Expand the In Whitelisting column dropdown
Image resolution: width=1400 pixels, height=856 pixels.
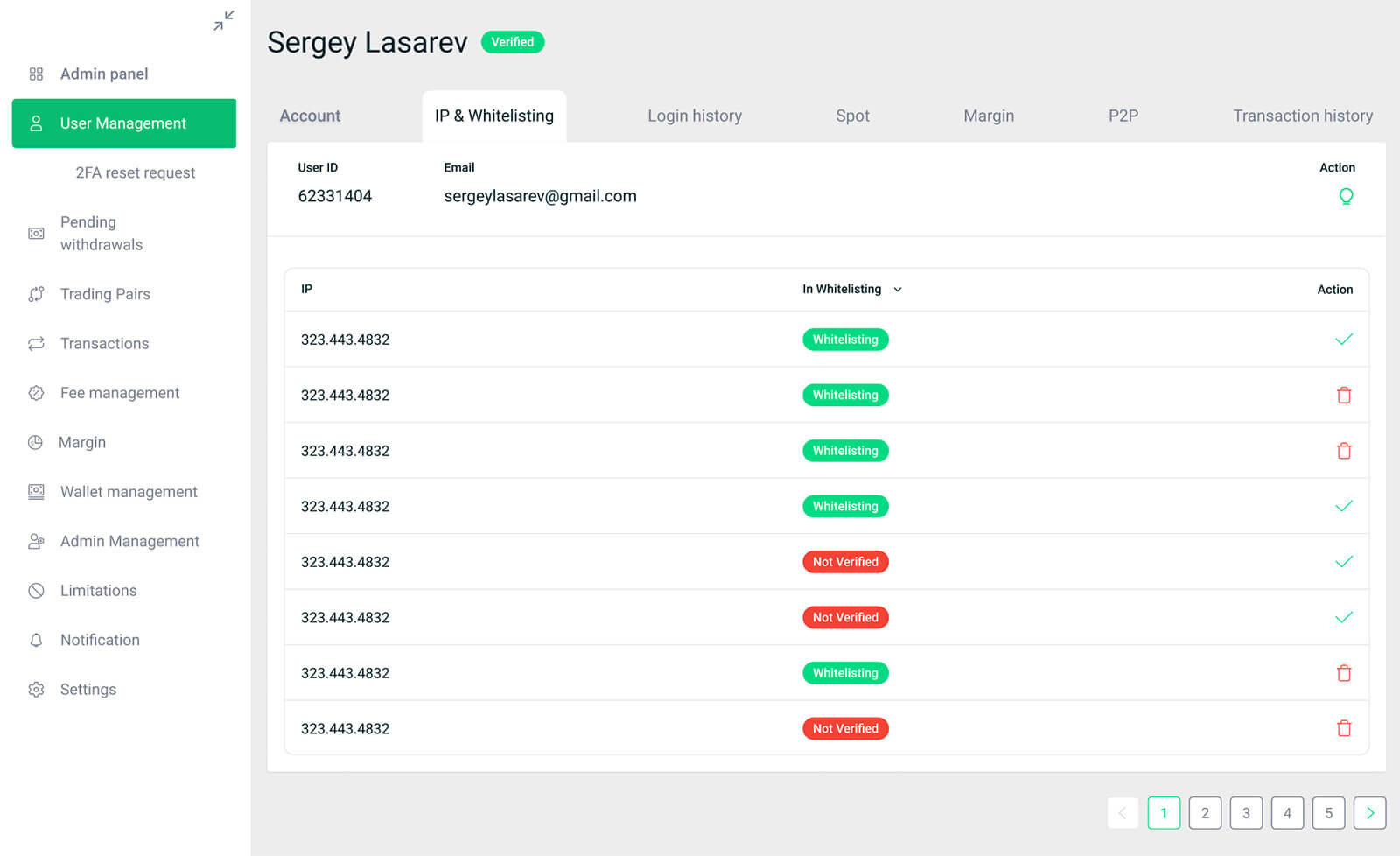(898, 290)
